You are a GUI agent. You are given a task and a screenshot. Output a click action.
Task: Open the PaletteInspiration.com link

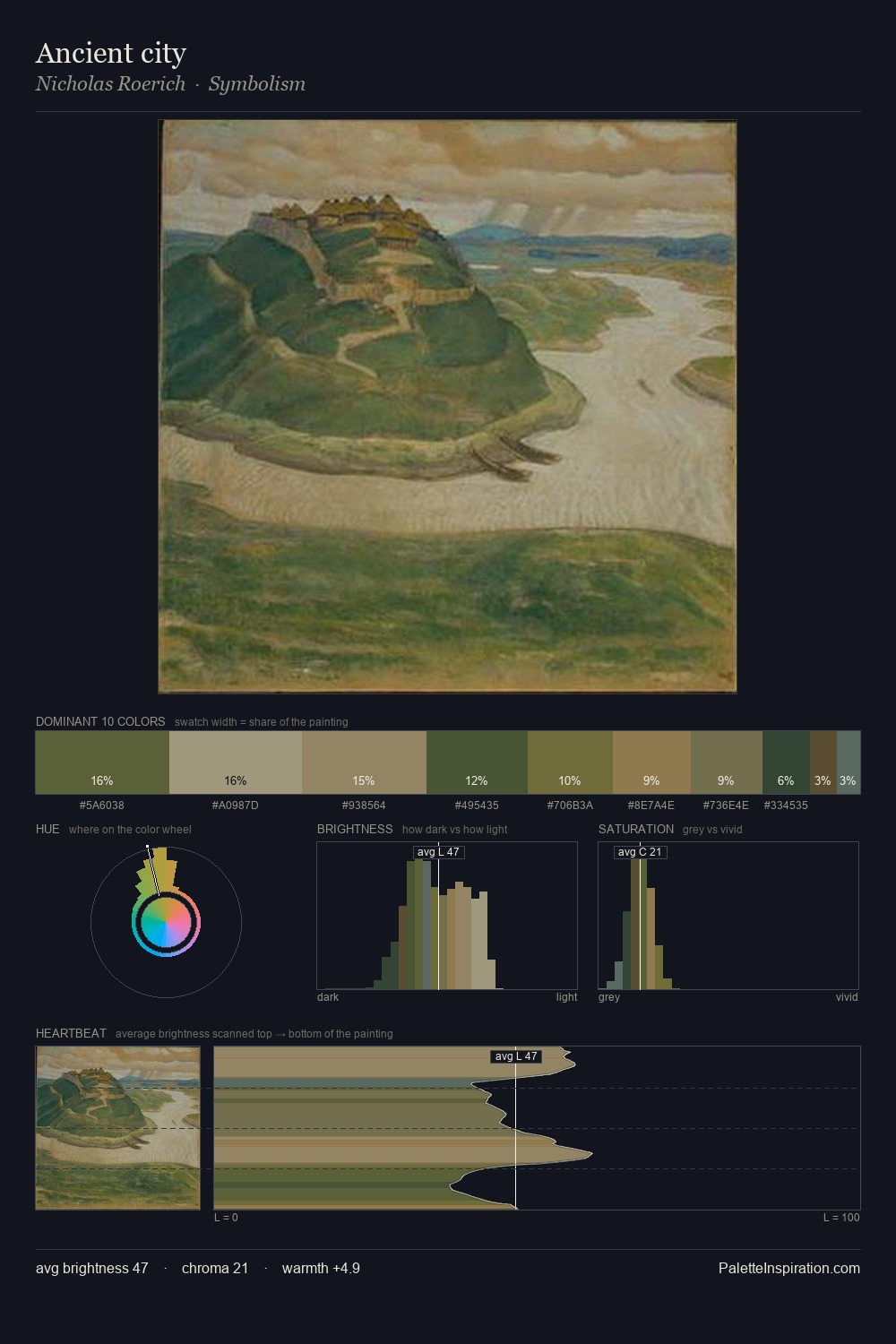[x=789, y=1268]
